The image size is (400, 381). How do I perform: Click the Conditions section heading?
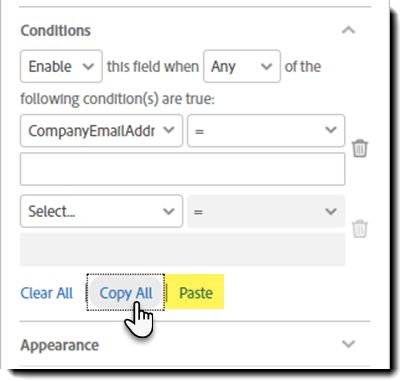(56, 31)
